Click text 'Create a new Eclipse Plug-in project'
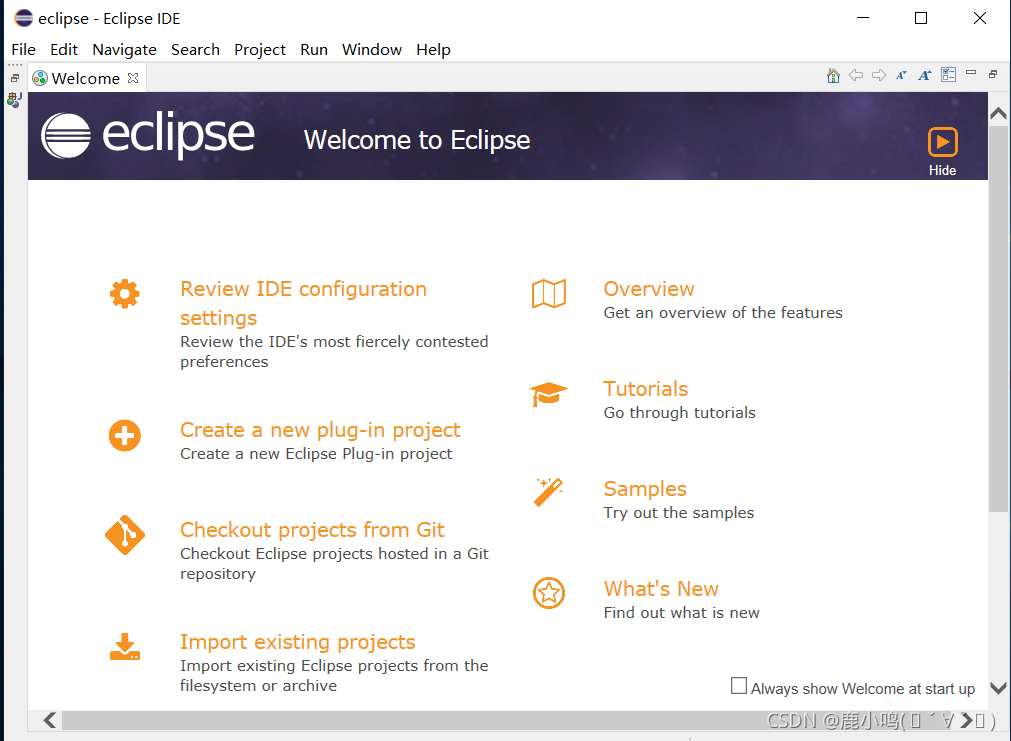The image size is (1011, 741). coord(316,453)
